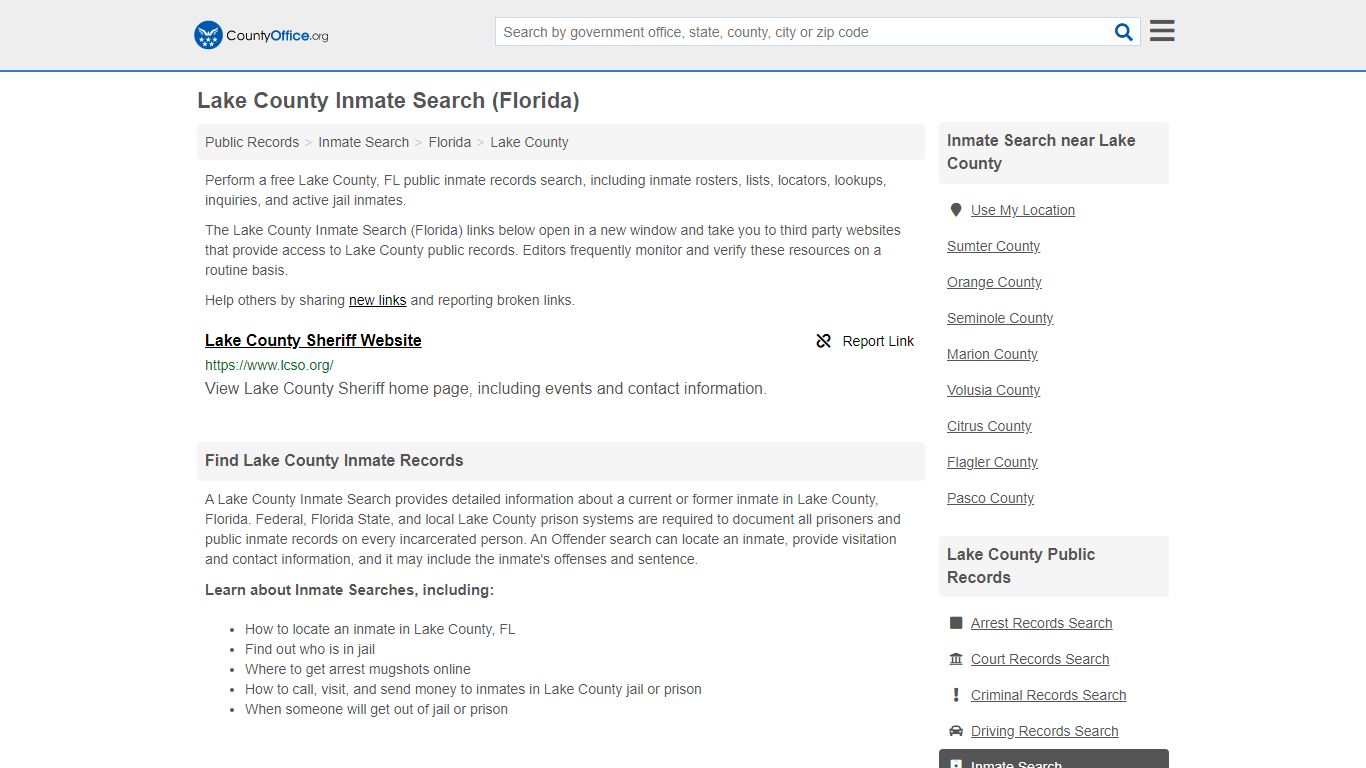Click the search magnifier icon
Viewport: 1366px width, 768px height.
(x=1124, y=32)
